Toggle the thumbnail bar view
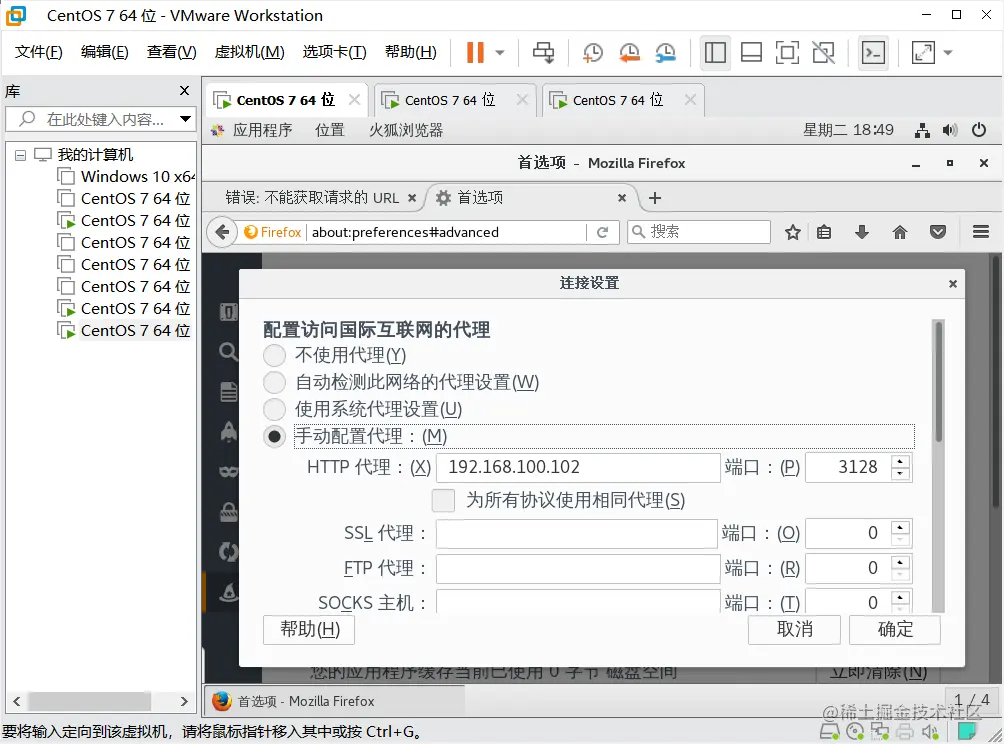Image resolution: width=1004 pixels, height=744 pixels. tap(751, 53)
